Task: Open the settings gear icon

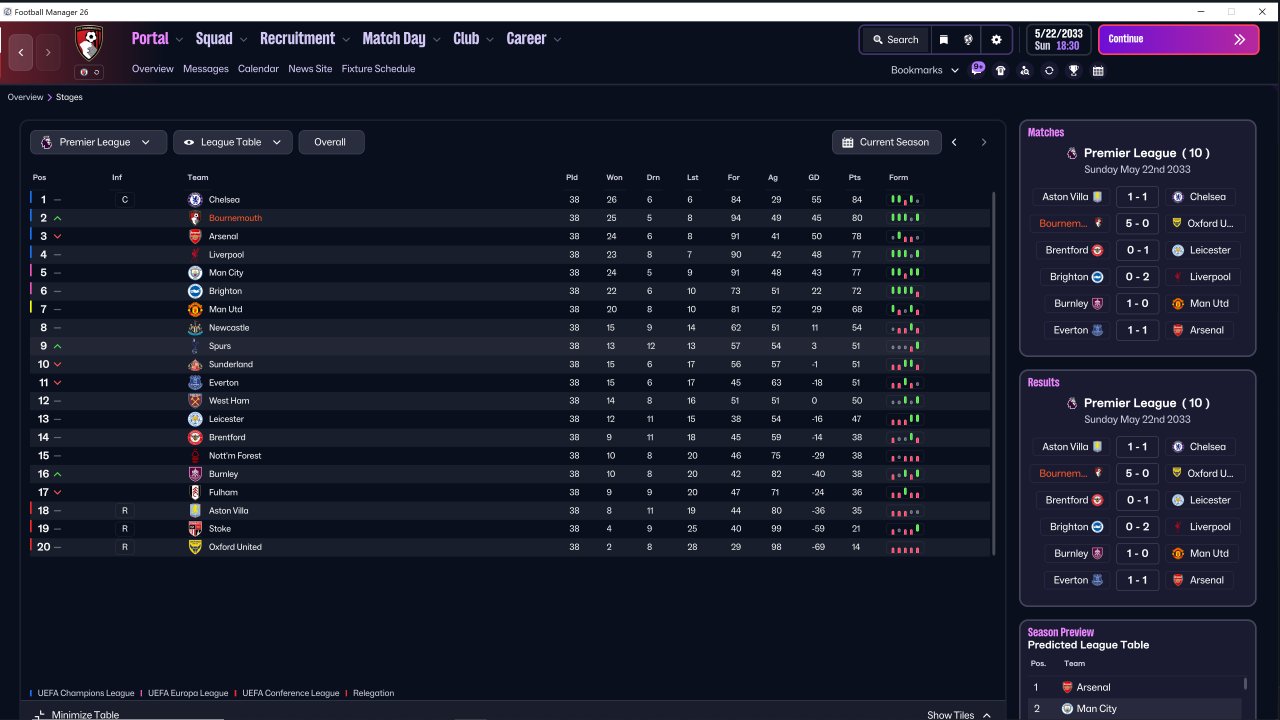Action: point(996,40)
